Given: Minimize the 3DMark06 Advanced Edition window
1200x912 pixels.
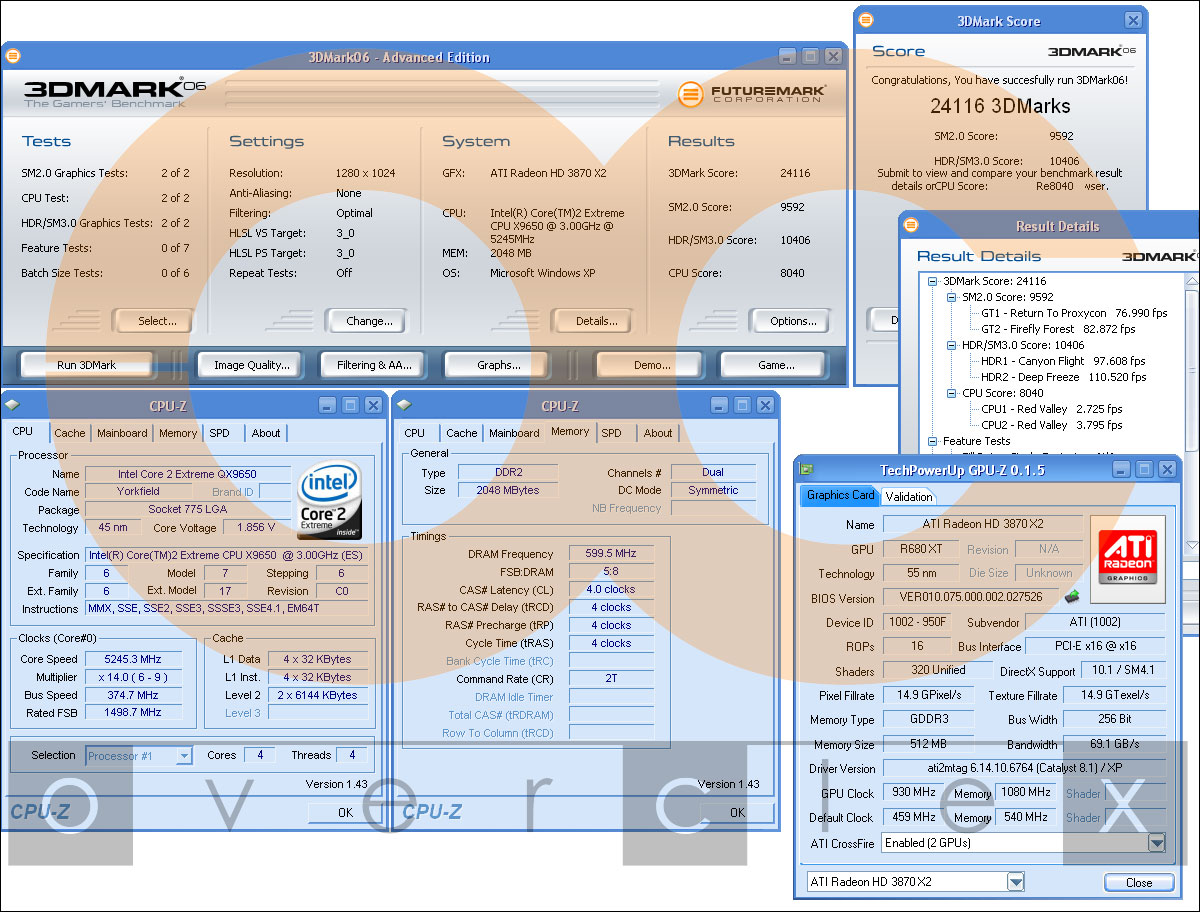Looking at the screenshot, I should tap(788, 56).
